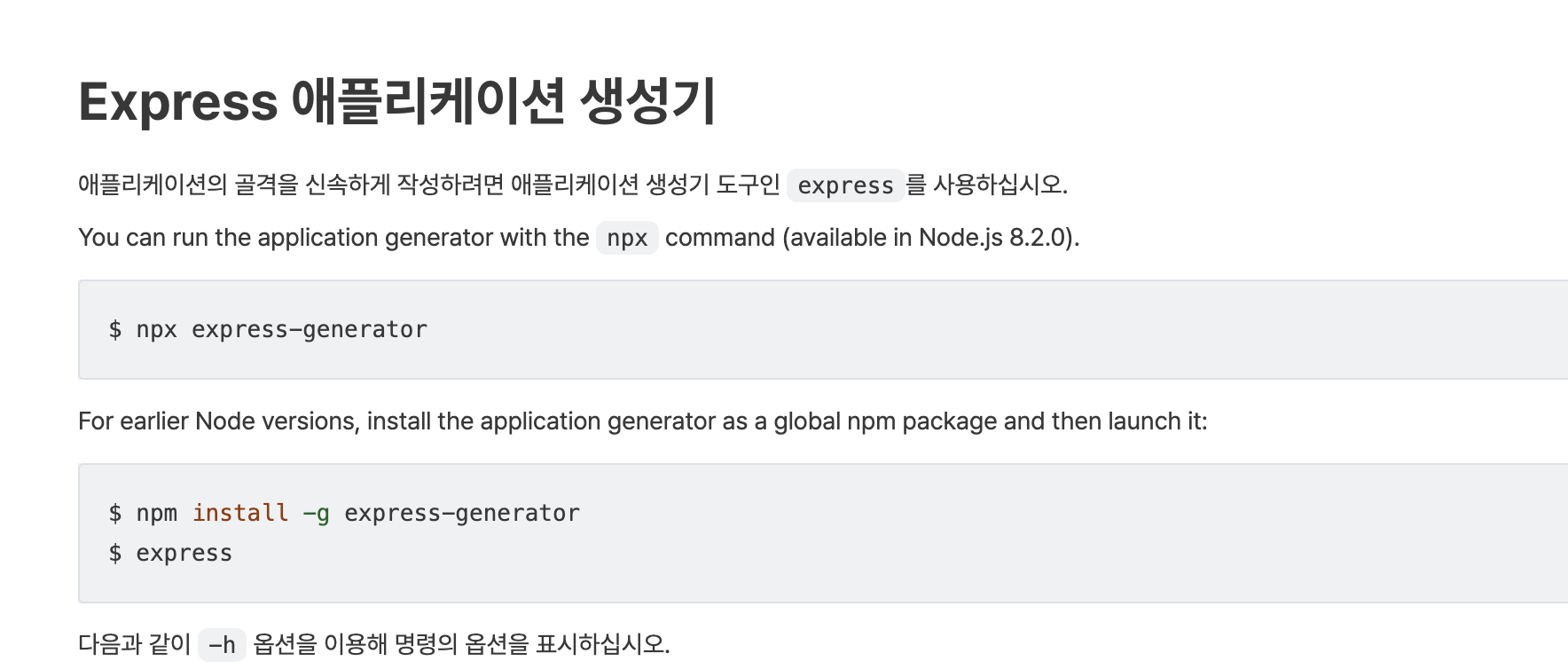
Task: Click the sentence about Node.js 8.2.0
Action: pos(579,238)
